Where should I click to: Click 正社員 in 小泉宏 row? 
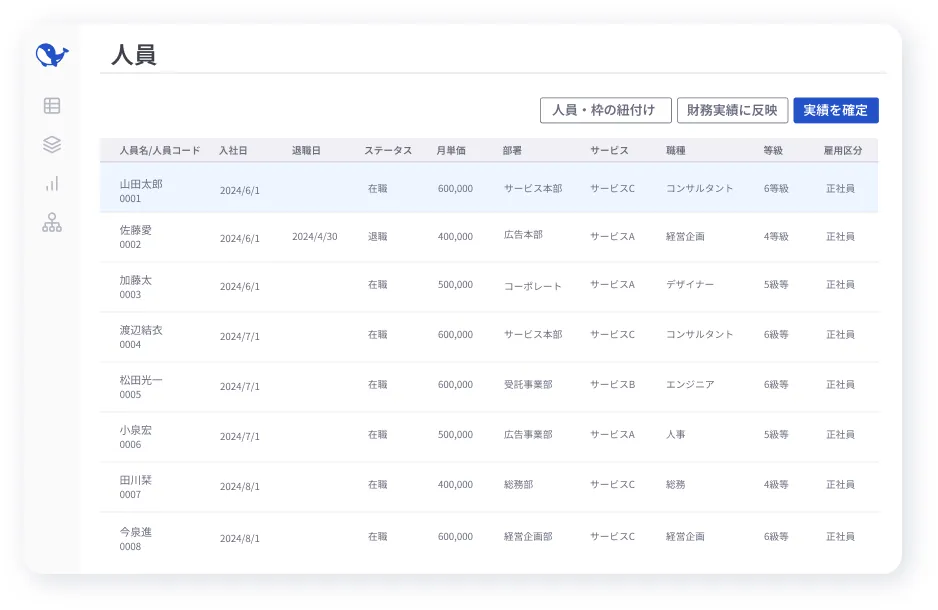(x=840, y=435)
